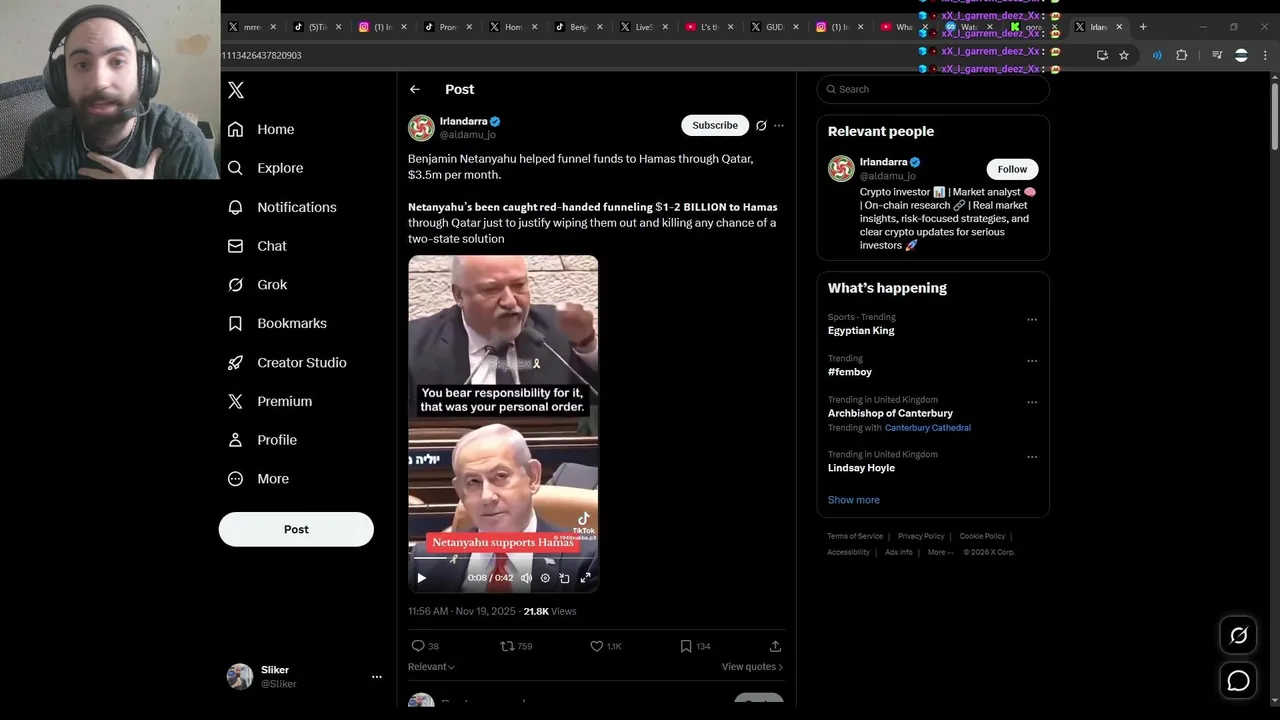Click the X logo in the sidebar
The height and width of the screenshot is (720, 1280).
coord(236,90)
